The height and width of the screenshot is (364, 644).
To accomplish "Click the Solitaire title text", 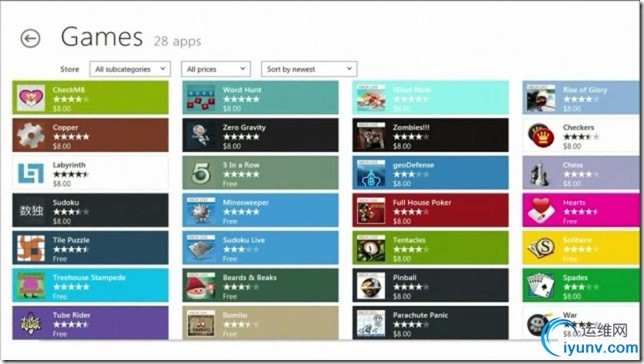I will click(577, 240).
